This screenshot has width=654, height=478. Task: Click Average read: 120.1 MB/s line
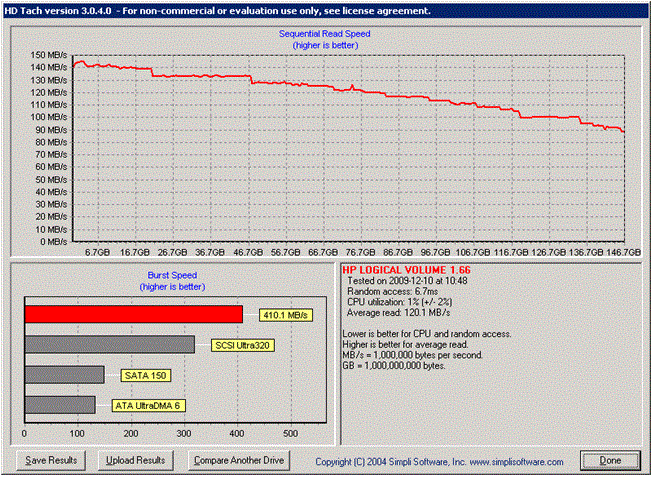pos(398,312)
